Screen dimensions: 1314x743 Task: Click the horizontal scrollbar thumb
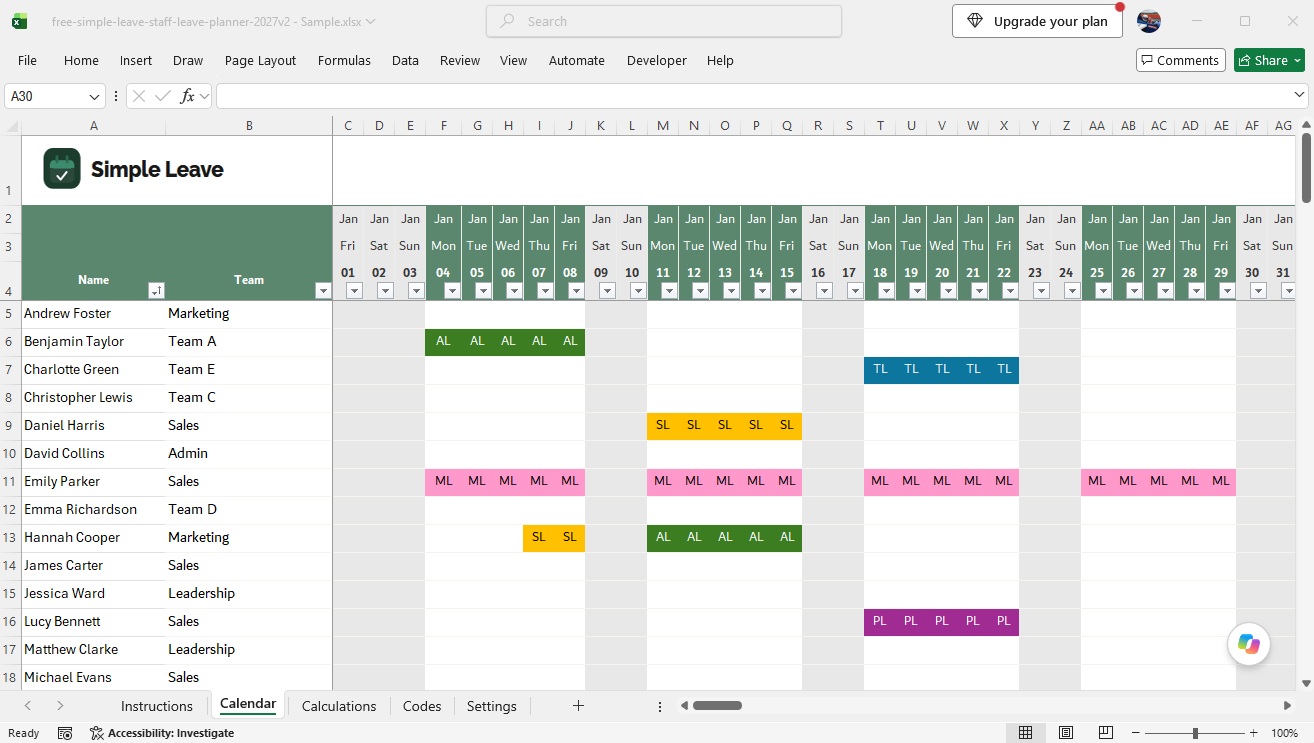pyautogui.click(x=717, y=706)
